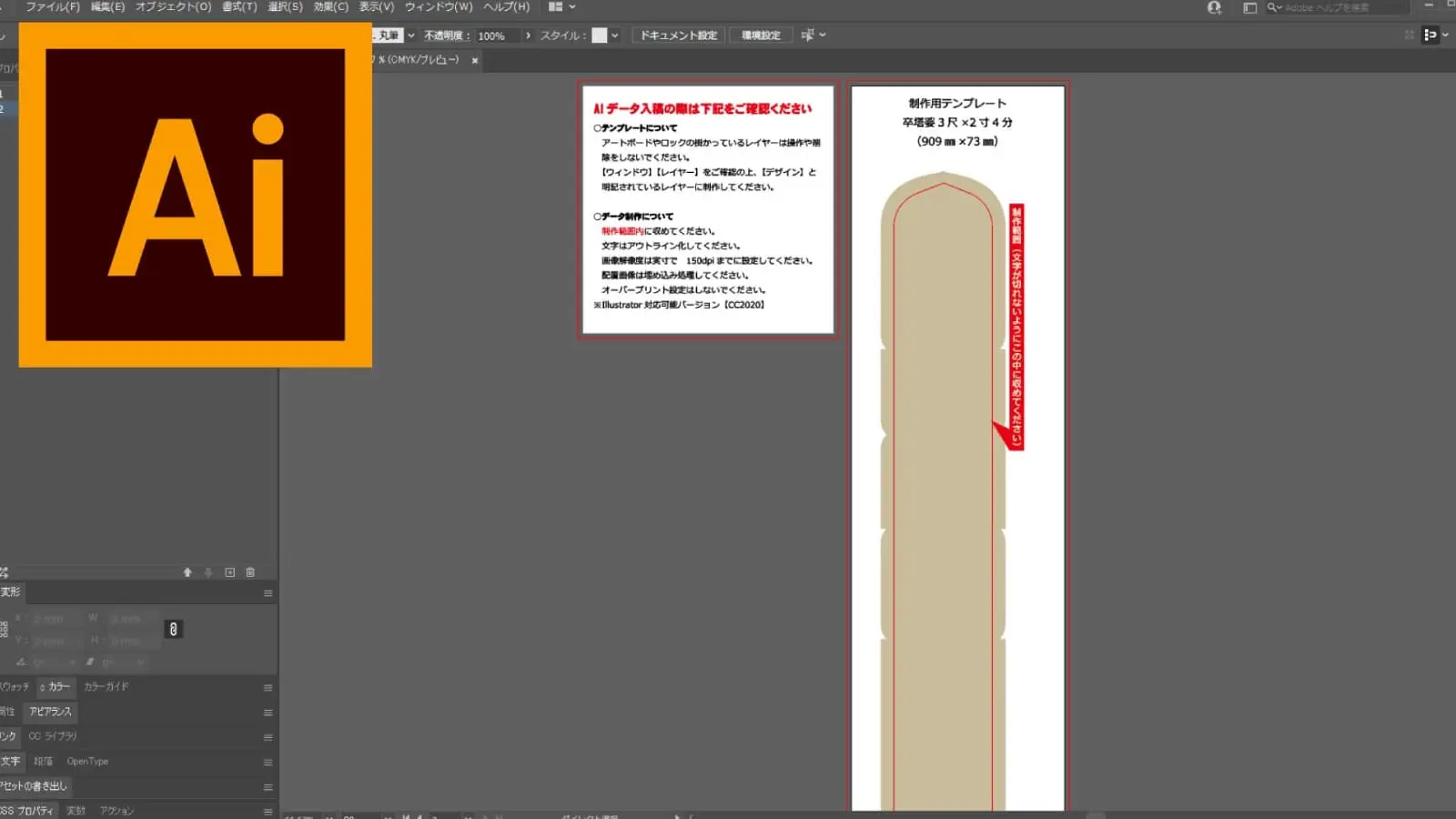Open the カラー panel group options menu
This screenshot has width=1456, height=819.
point(268,688)
